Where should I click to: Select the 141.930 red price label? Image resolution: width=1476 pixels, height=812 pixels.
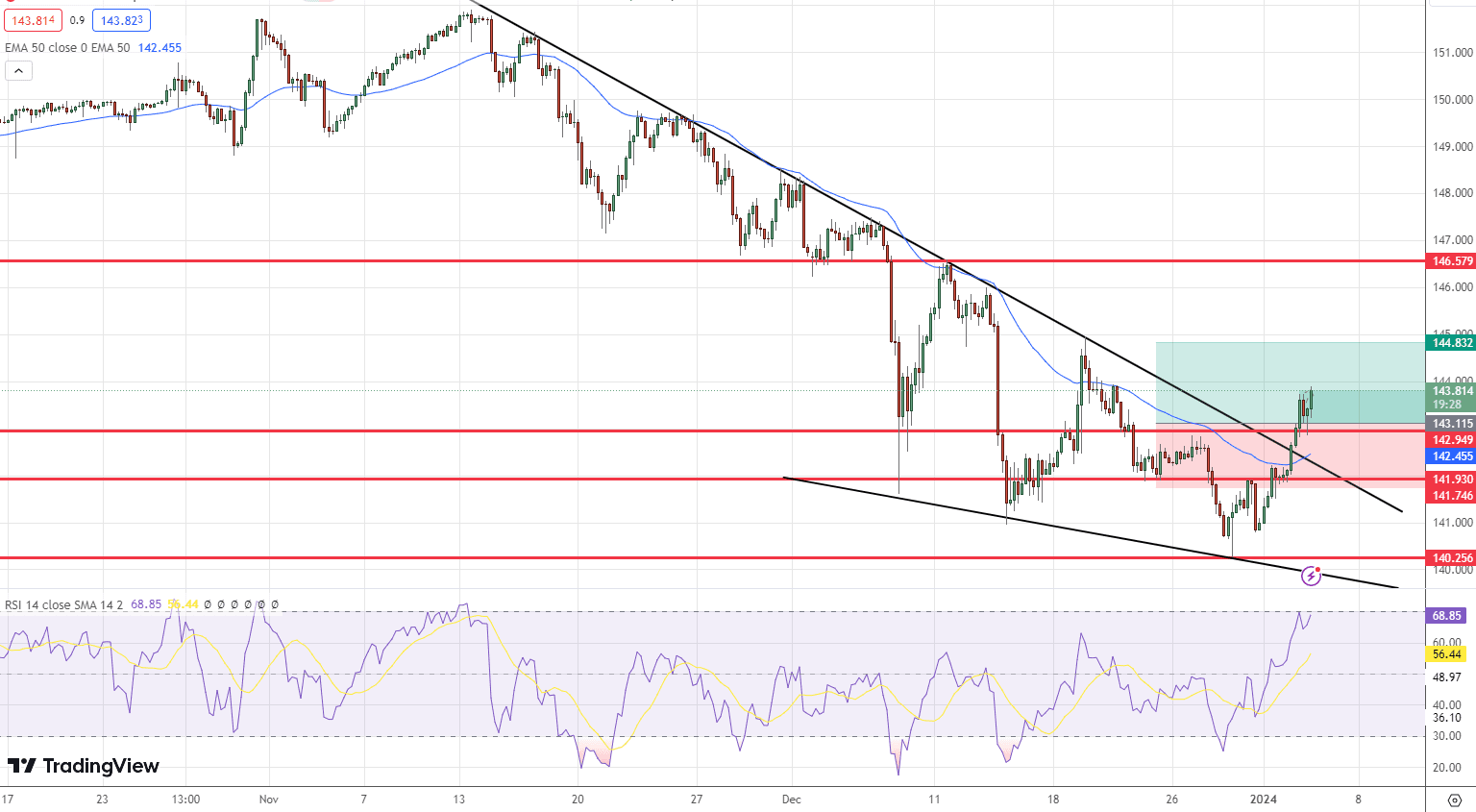1452,480
